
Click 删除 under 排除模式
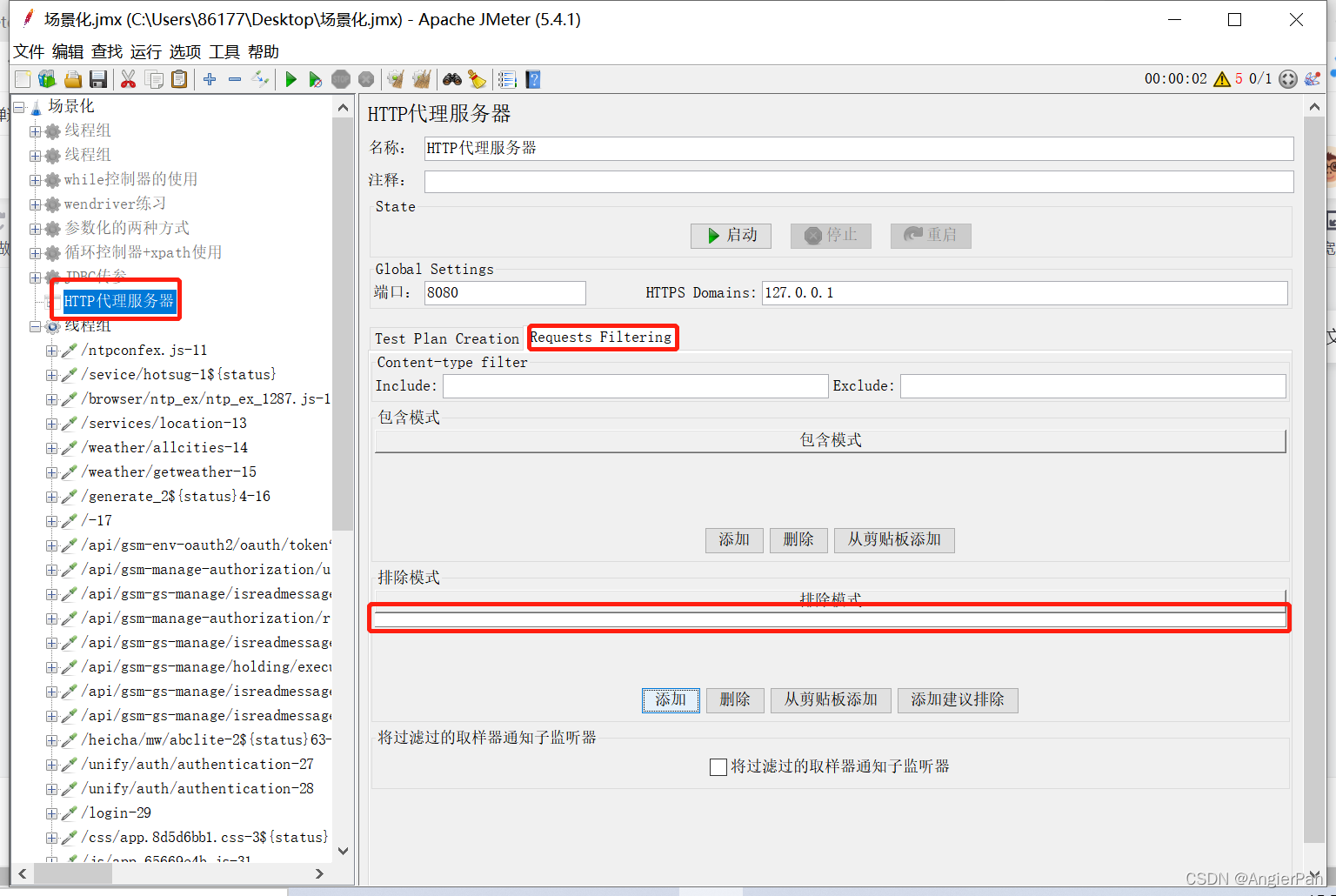(x=735, y=700)
